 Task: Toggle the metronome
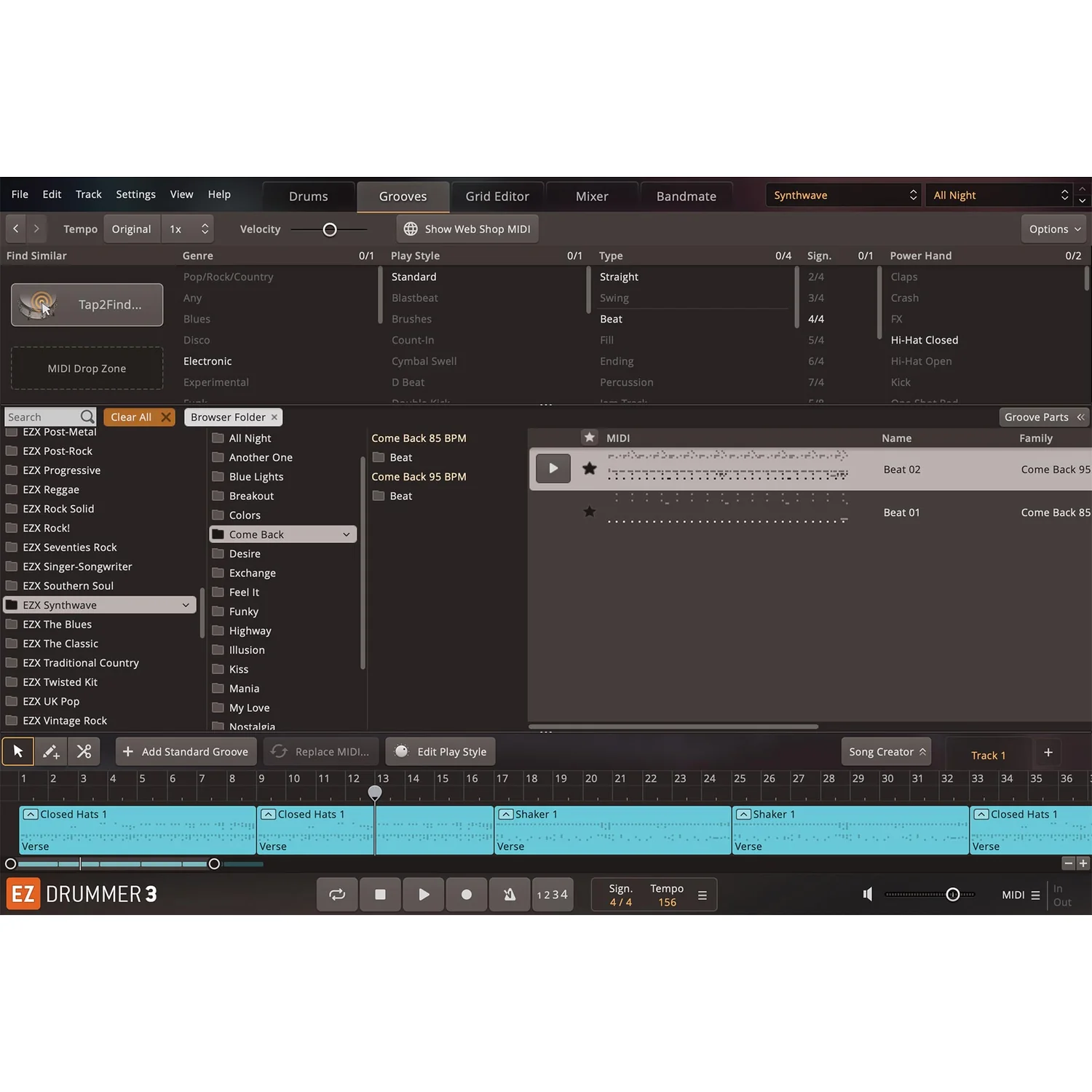510,895
